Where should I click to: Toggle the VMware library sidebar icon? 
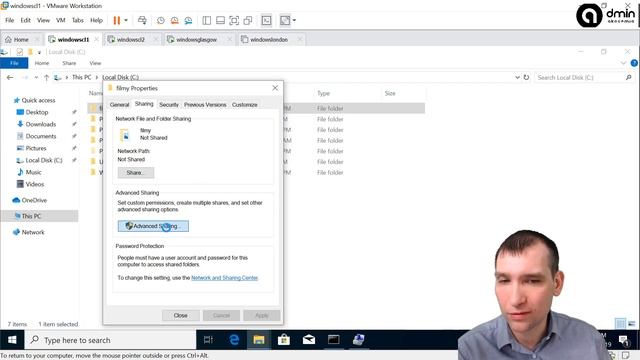point(207,20)
